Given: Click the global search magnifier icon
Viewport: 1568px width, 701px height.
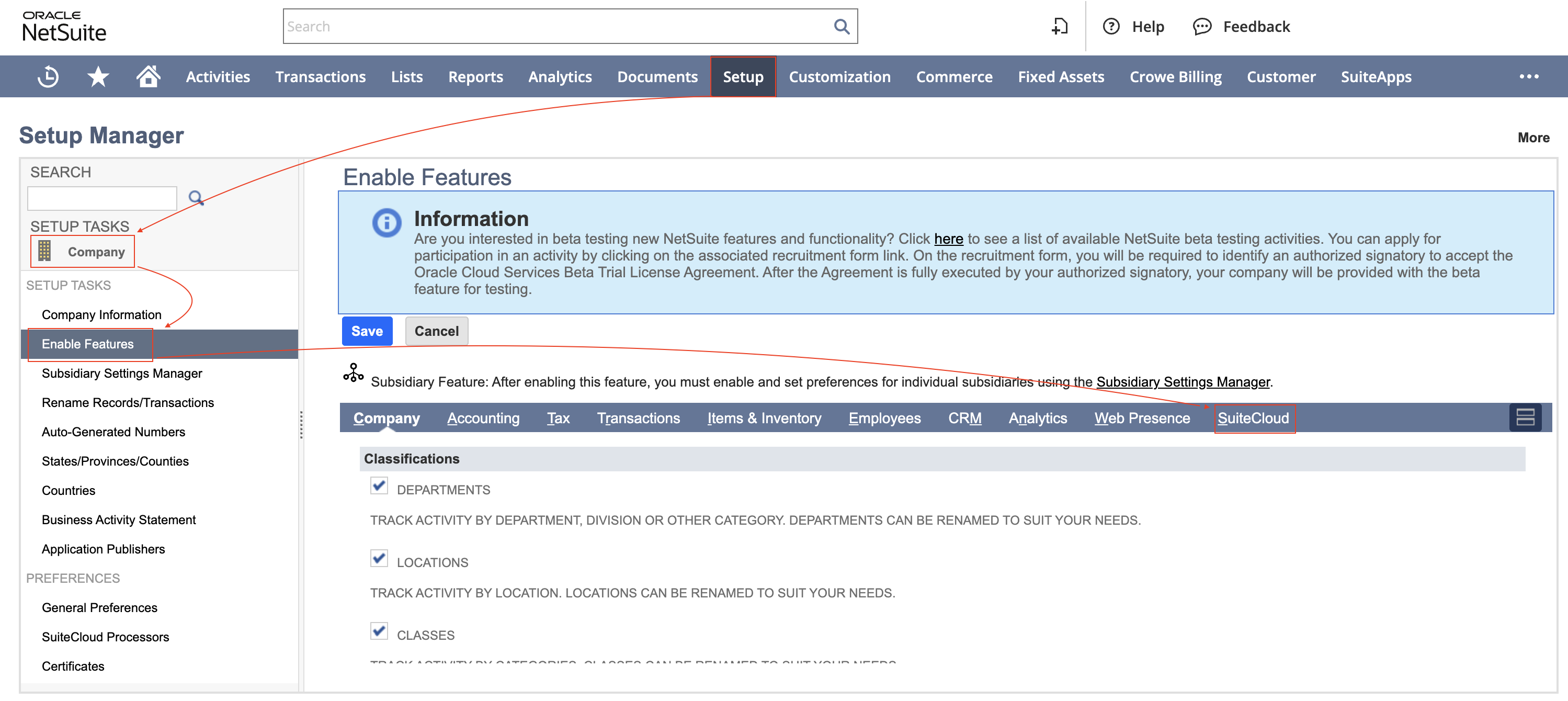Looking at the screenshot, I should [x=841, y=26].
